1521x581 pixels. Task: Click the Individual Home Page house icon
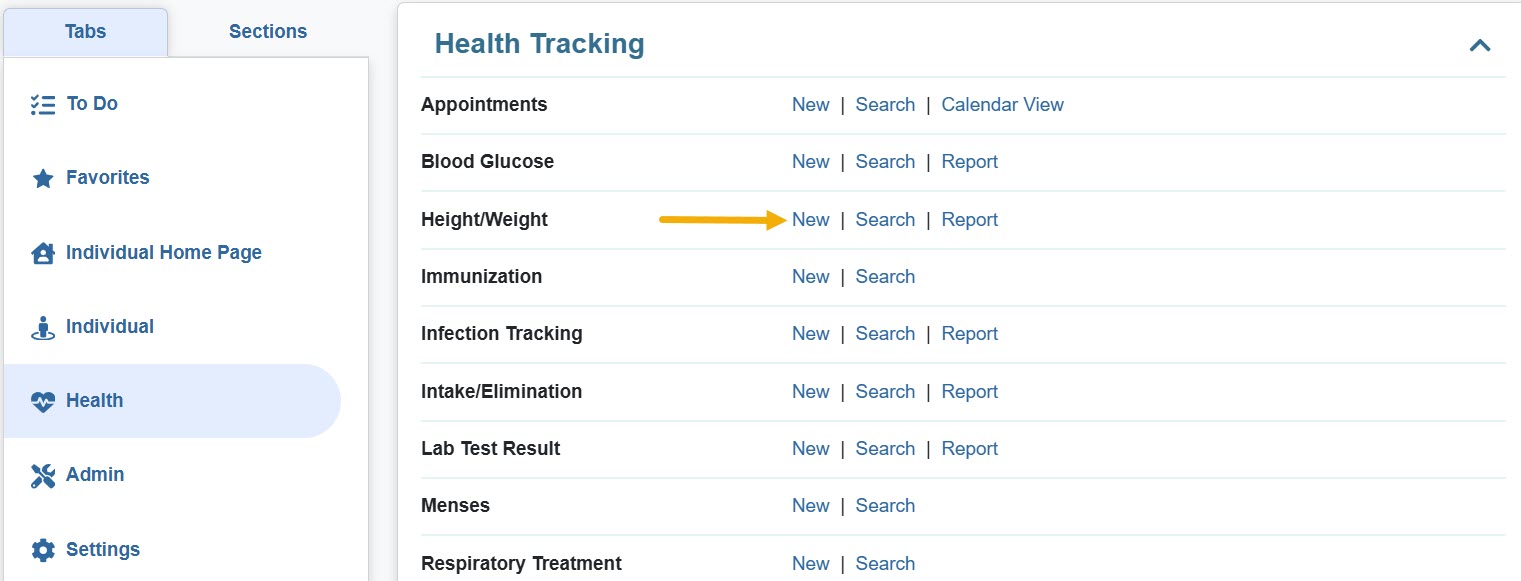click(42, 252)
